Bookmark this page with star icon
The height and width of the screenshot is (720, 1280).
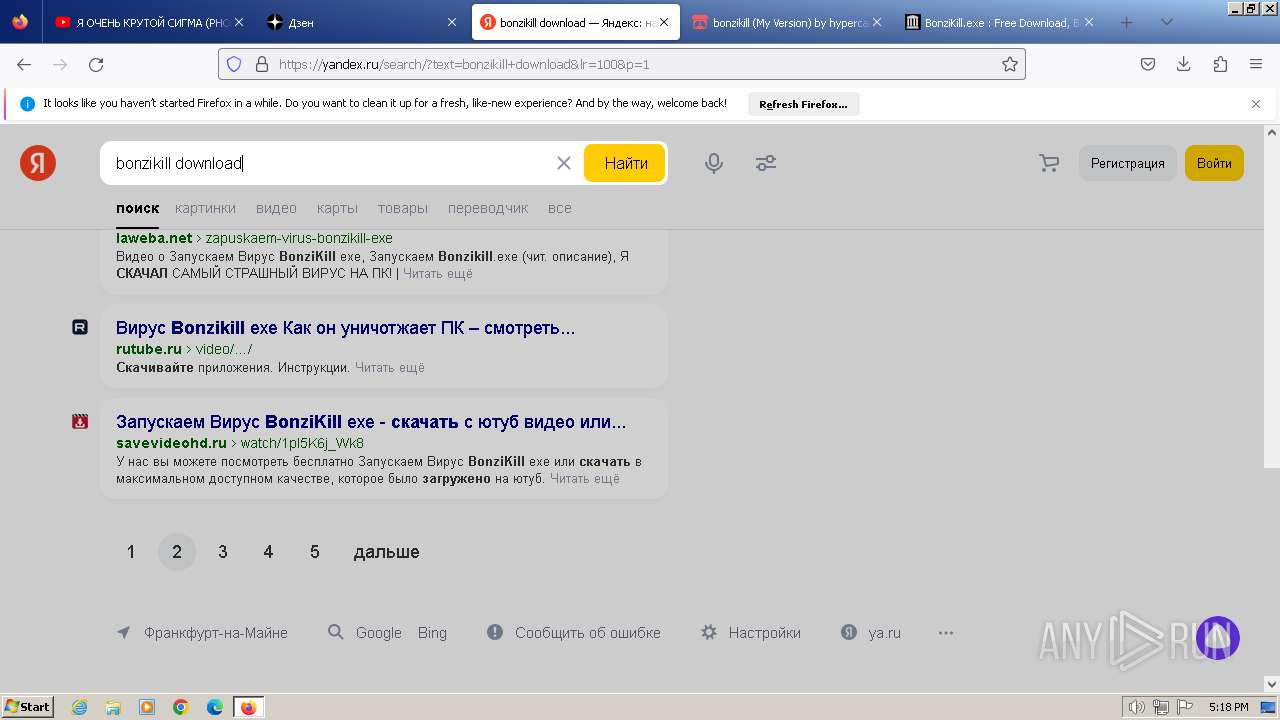point(1010,64)
